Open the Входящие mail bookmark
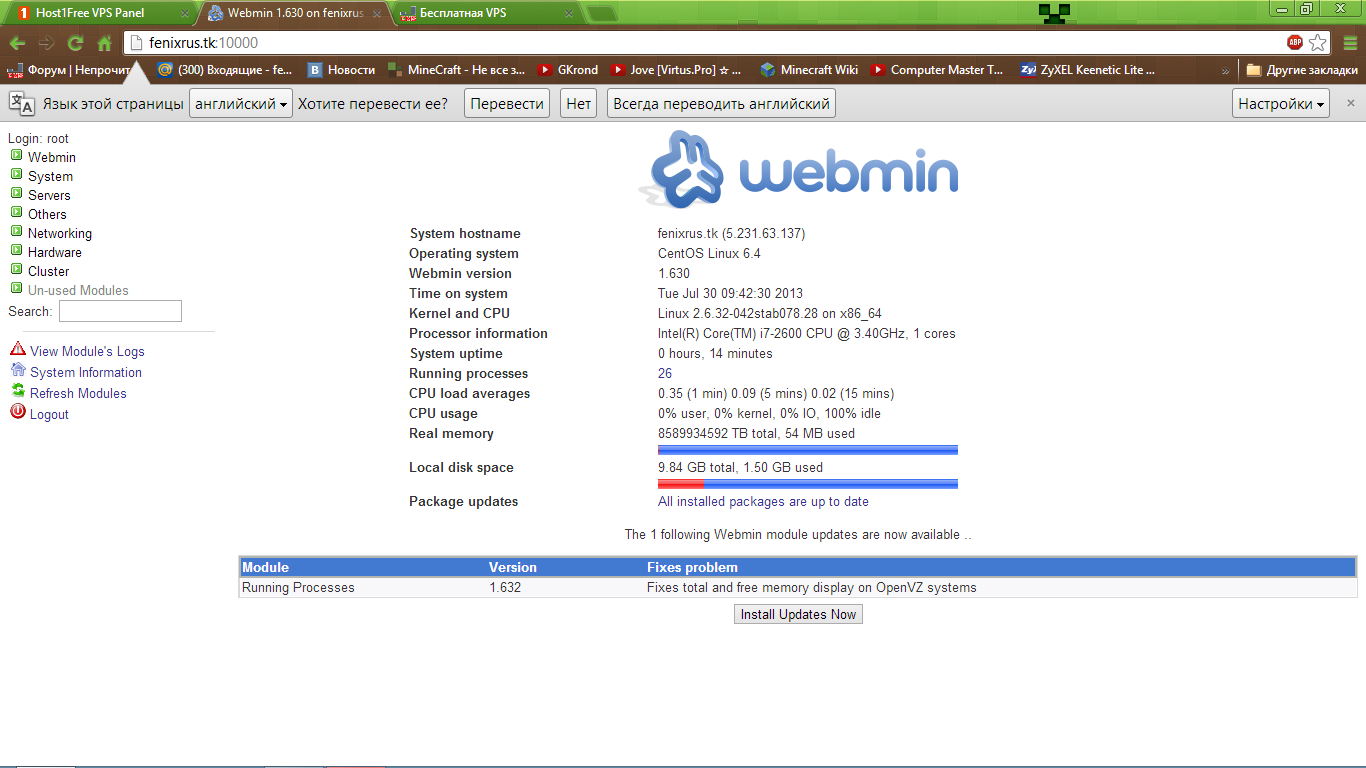This screenshot has width=1366, height=768. [x=224, y=70]
